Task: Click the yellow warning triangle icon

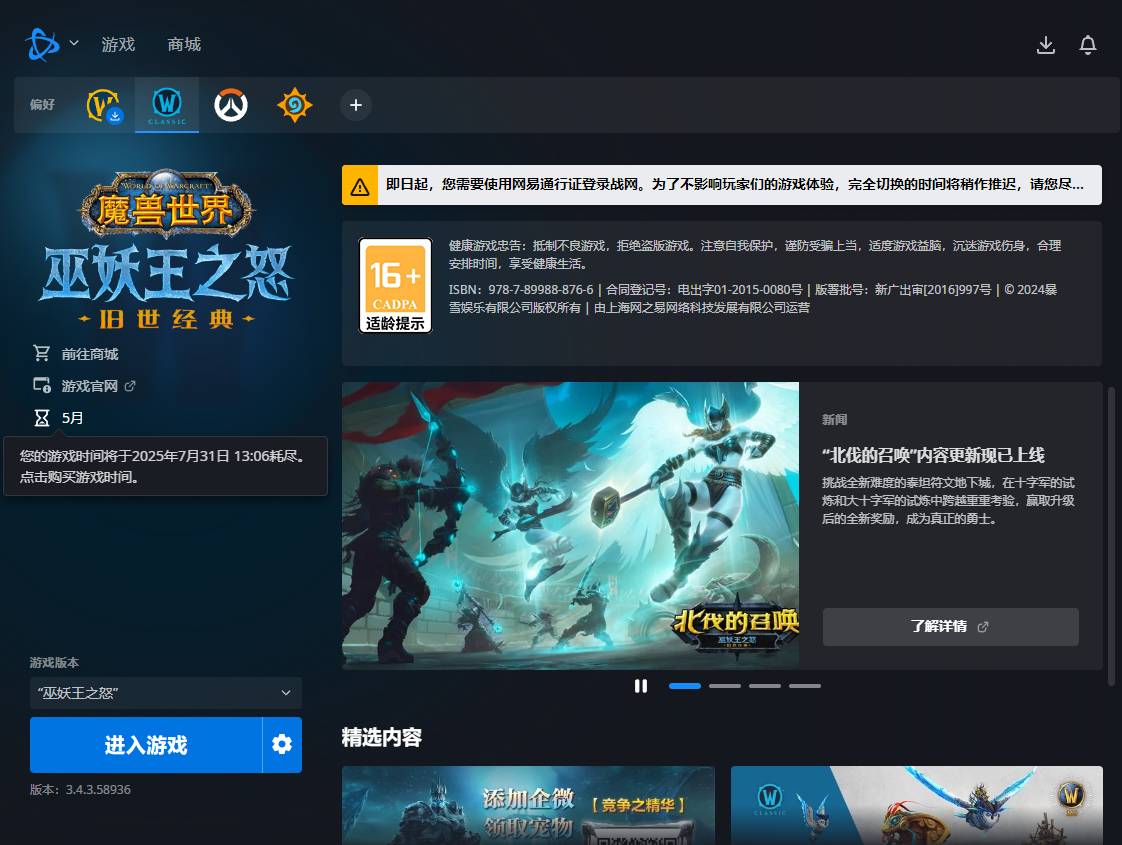Action: click(x=360, y=186)
